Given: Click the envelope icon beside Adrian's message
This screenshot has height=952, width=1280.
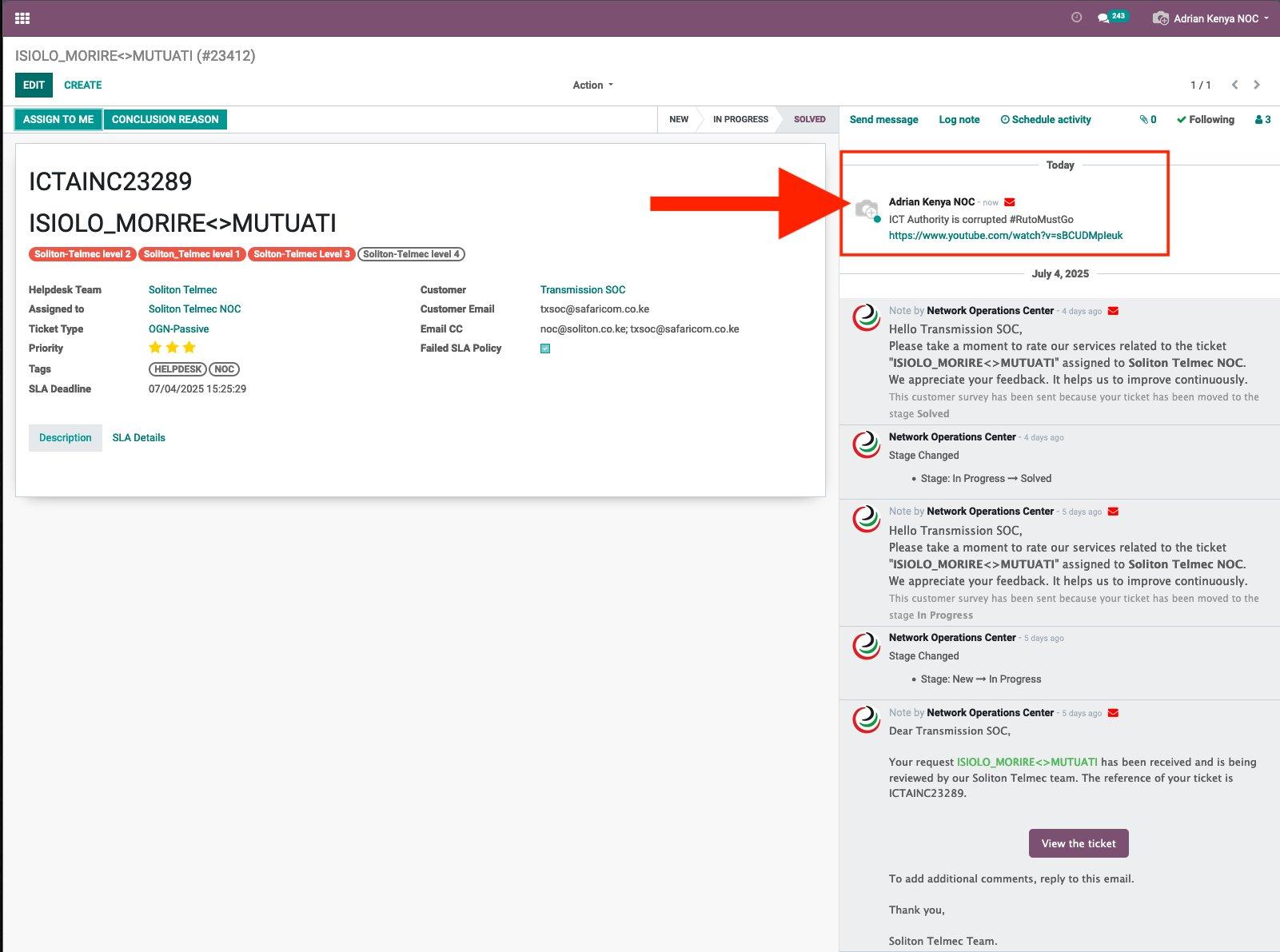Looking at the screenshot, I should pos(1010,202).
